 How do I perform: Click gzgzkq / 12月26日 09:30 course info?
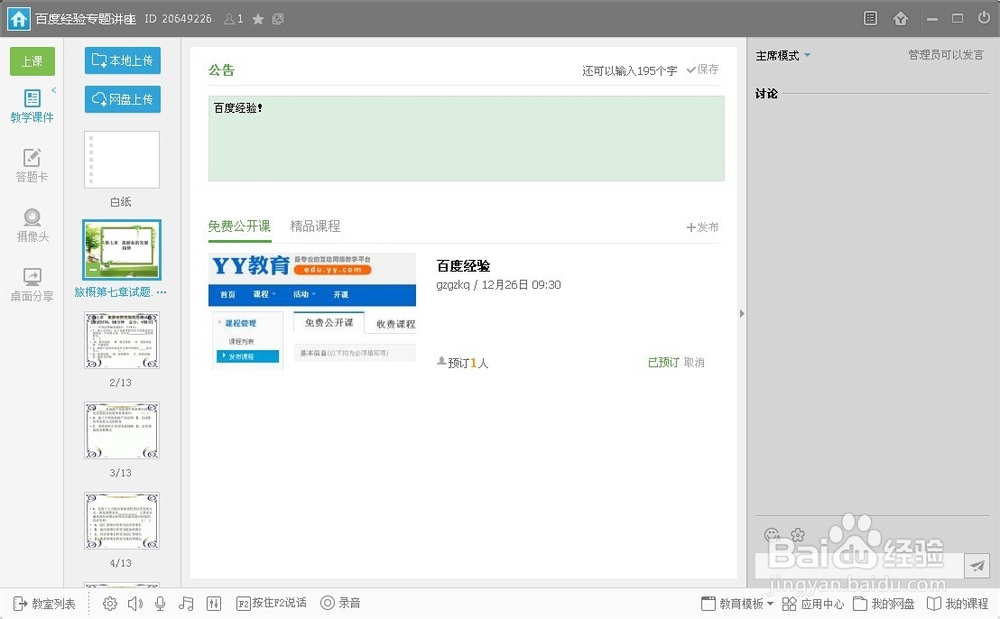(499, 285)
